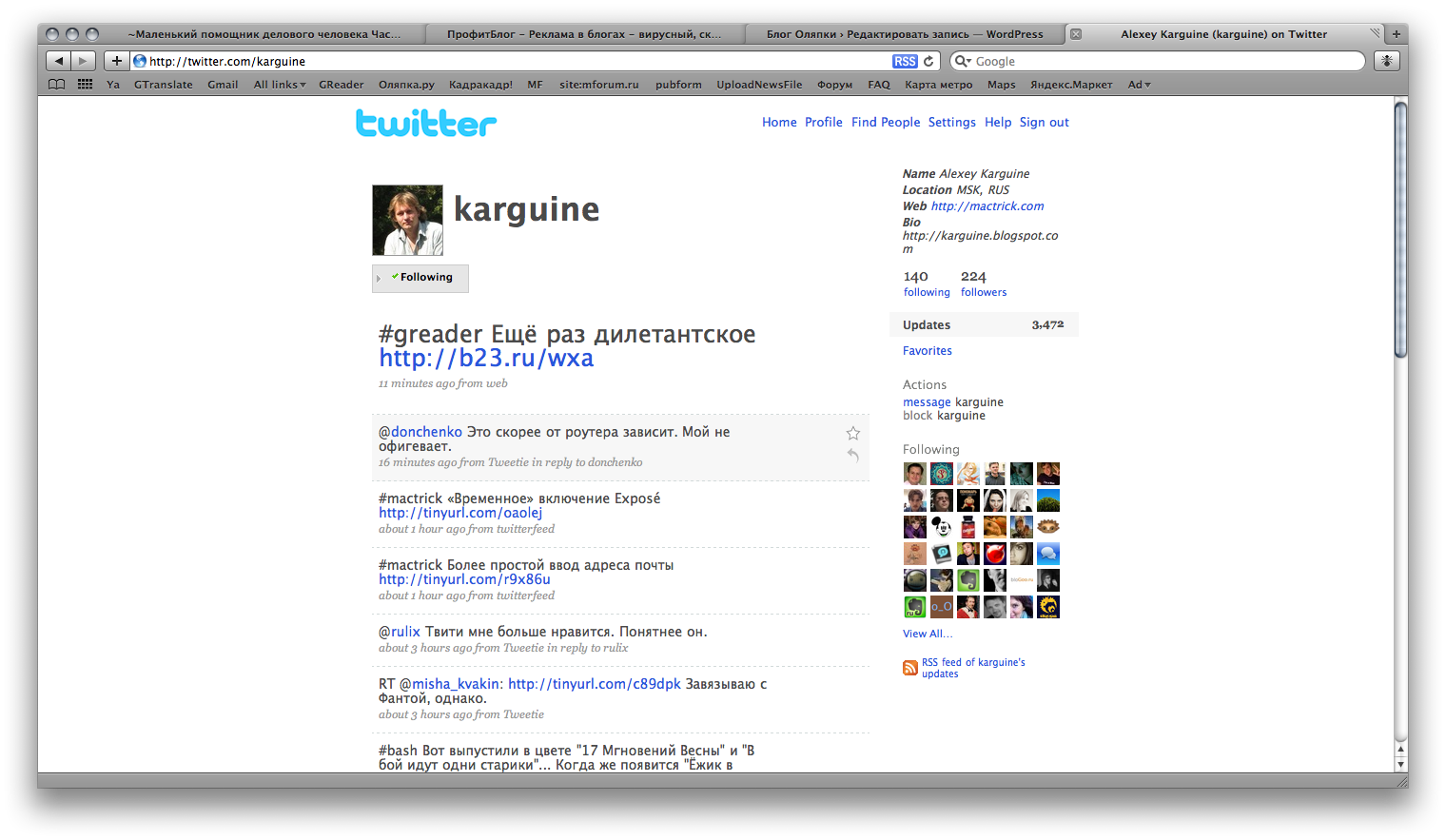
Task: Favorite the @donchenko reply with the star
Action: [x=853, y=433]
